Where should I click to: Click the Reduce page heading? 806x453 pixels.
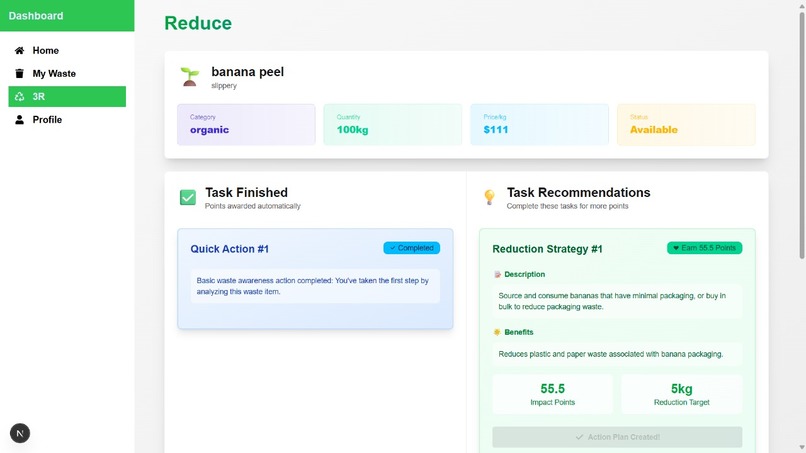point(198,23)
